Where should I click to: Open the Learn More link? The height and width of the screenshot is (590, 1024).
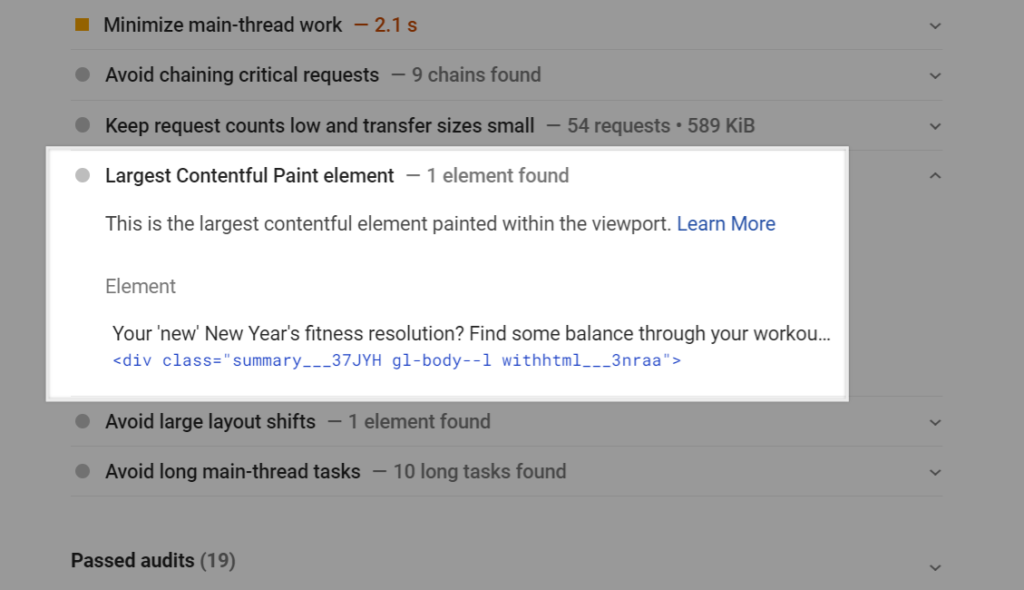(x=726, y=223)
